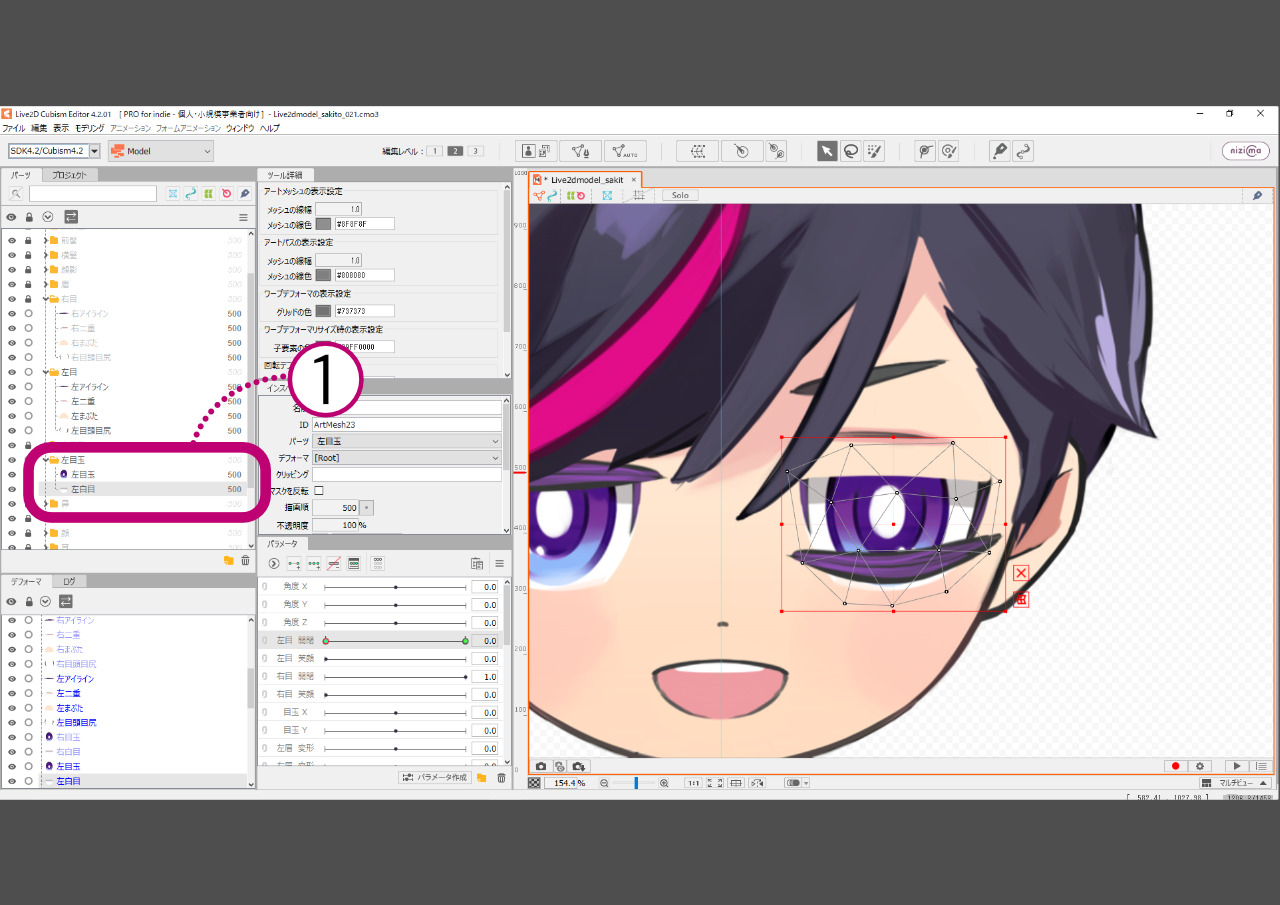
Task: Click the trash icon in Parameter panel
Action: tap(501, 777)
